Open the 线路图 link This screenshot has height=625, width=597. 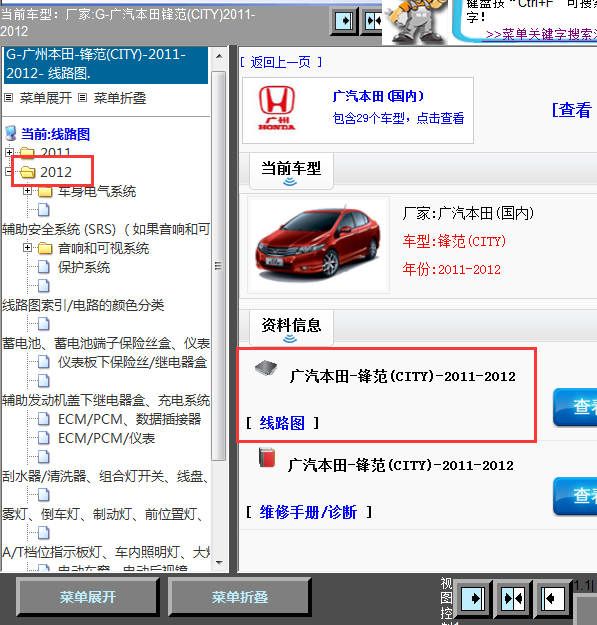tap(282, 423)
